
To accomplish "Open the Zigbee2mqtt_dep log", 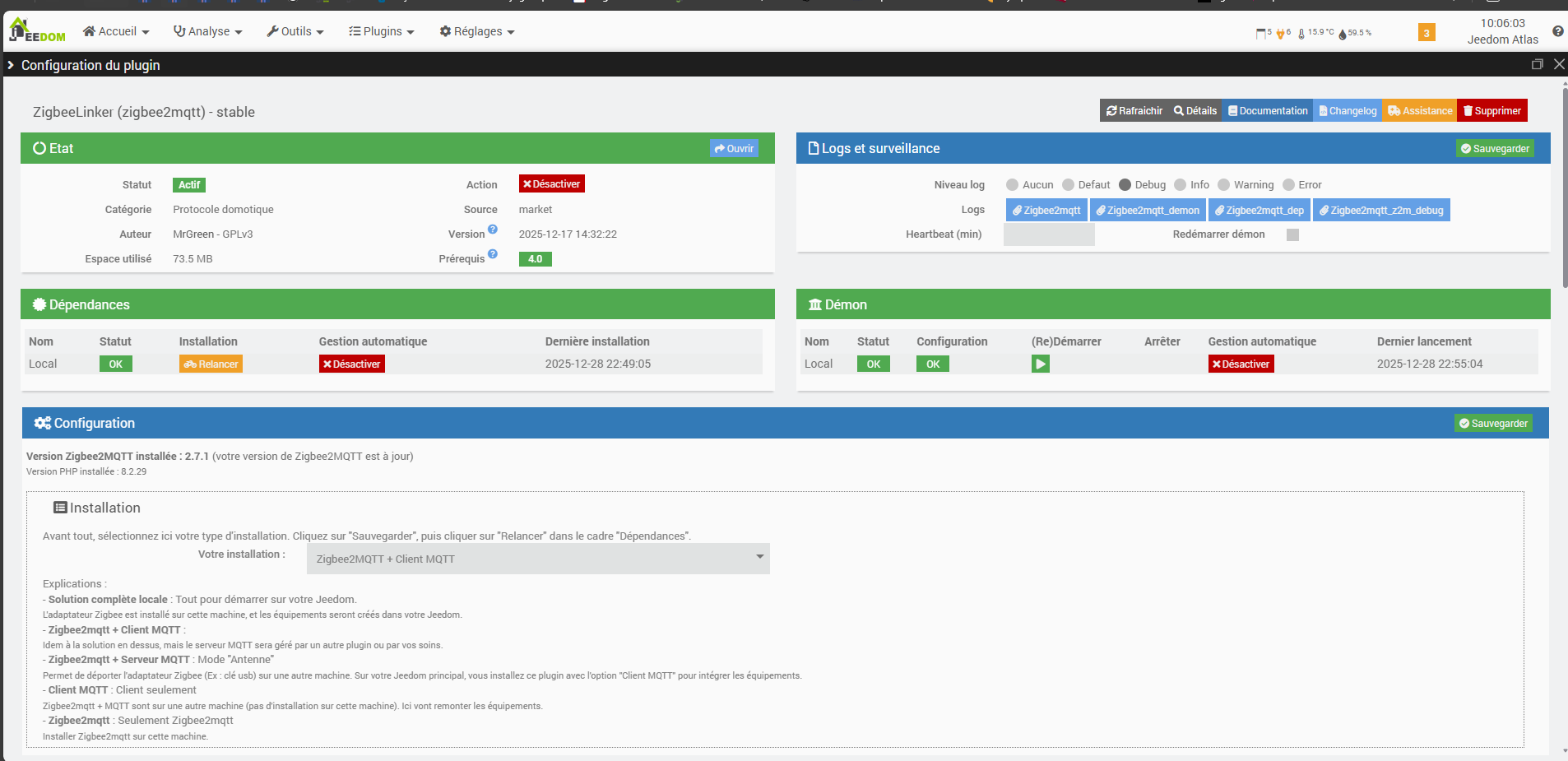I will 1260,211.
